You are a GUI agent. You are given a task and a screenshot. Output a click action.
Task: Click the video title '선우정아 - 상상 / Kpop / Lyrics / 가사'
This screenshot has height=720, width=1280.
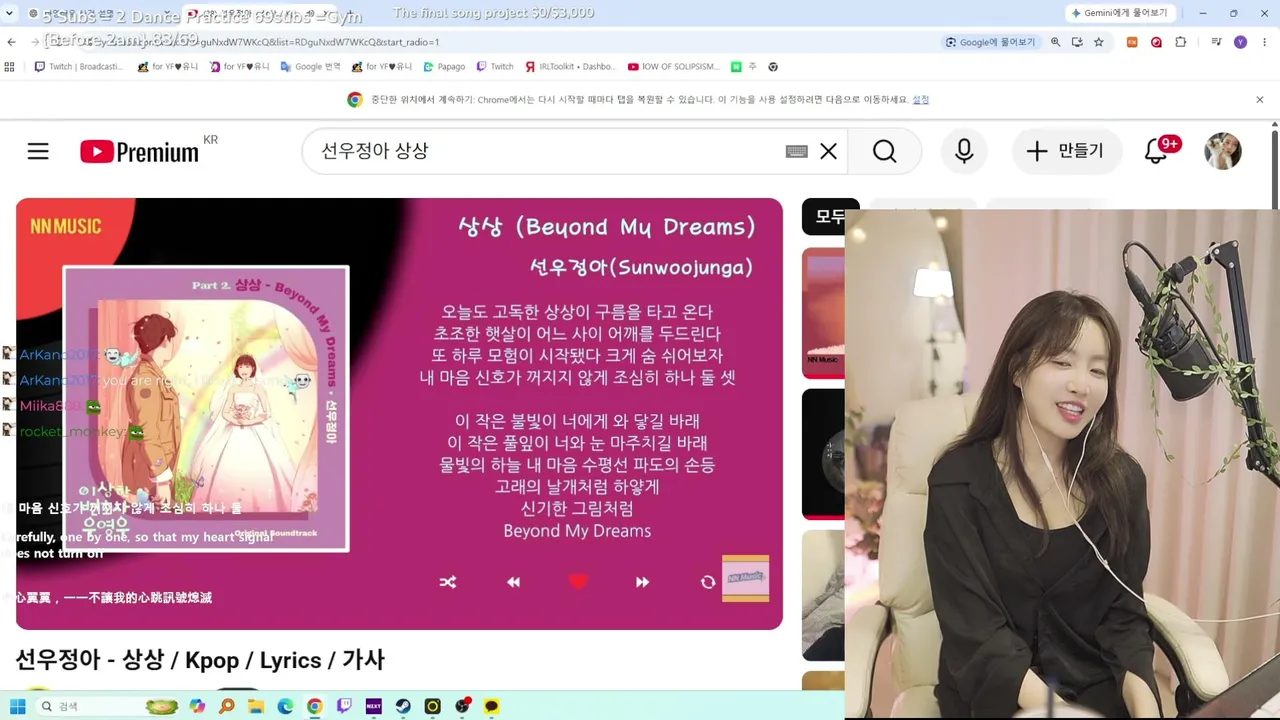tap(200, 660)
